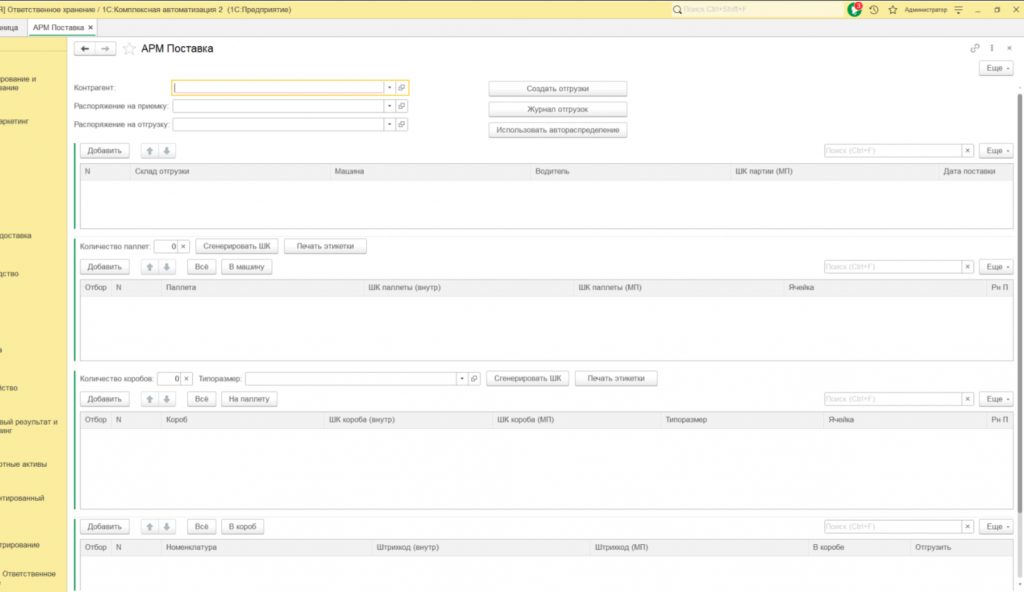Click В машину button
The width and height of the screenshot is (1024, 592).
click(x=246, y=267)
